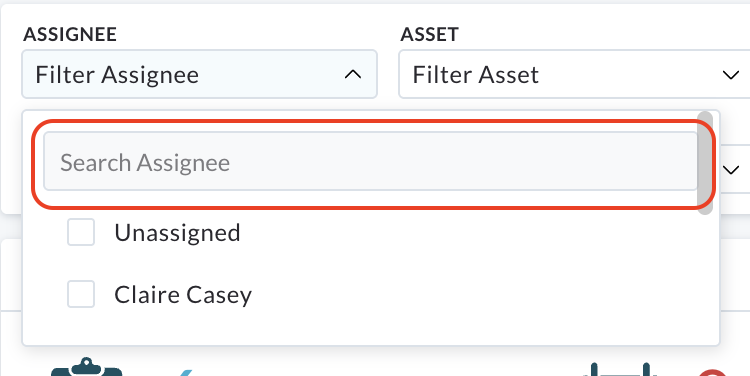The height and width of the screenshot is (376, 750).
Task: Tick the Unassigned checkbox
Action: [81, 232]
